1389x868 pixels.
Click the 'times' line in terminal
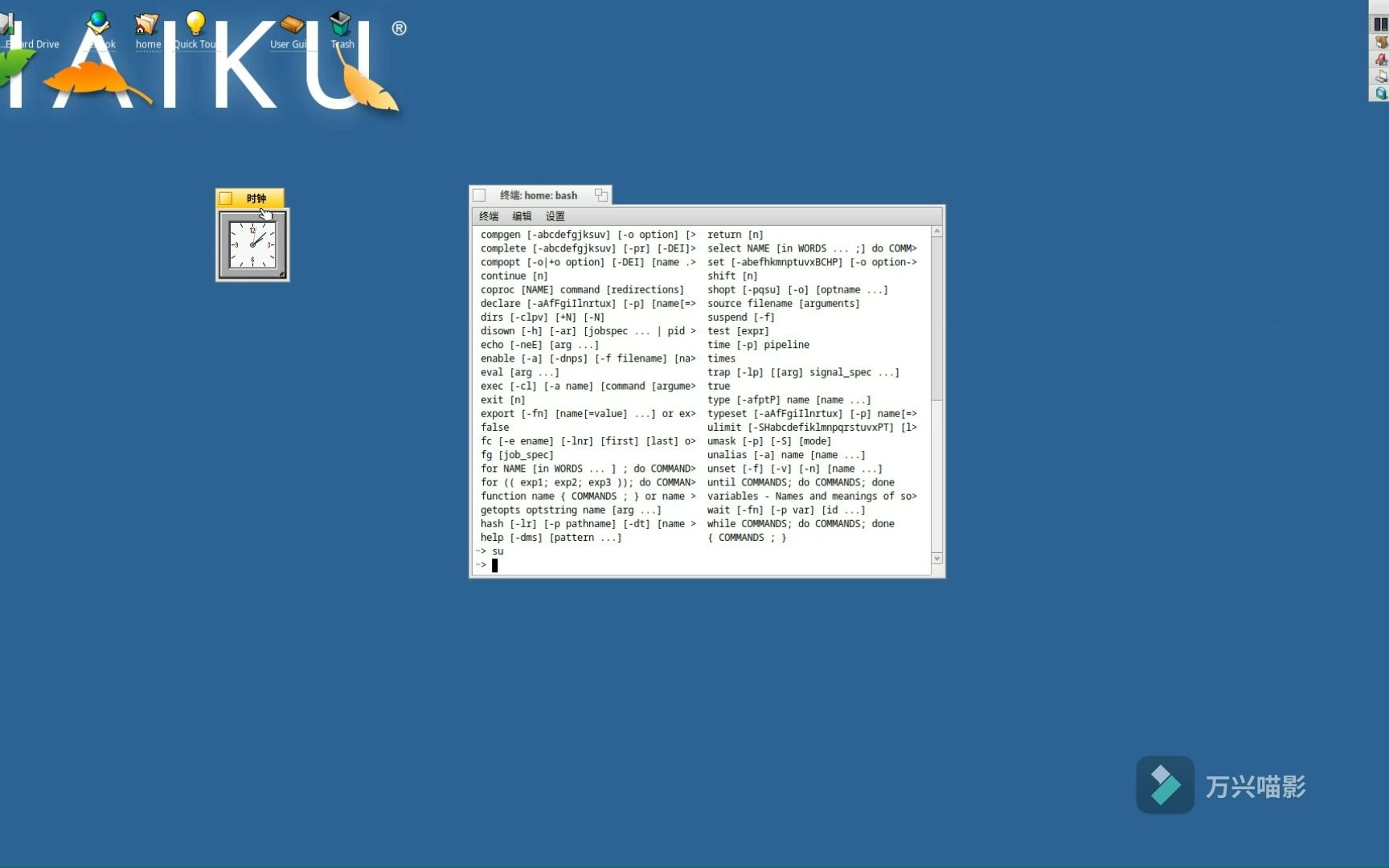(721, 359)
